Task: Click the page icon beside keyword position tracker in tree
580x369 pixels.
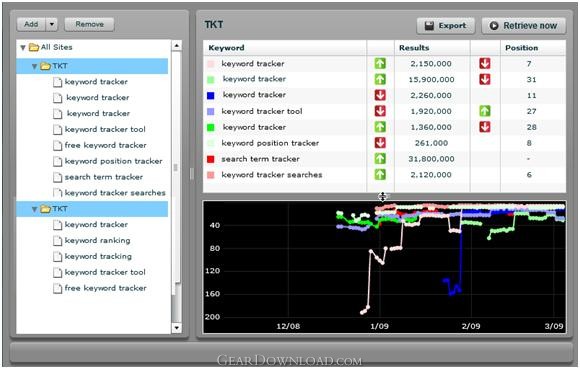Action: tap(57, 162)
